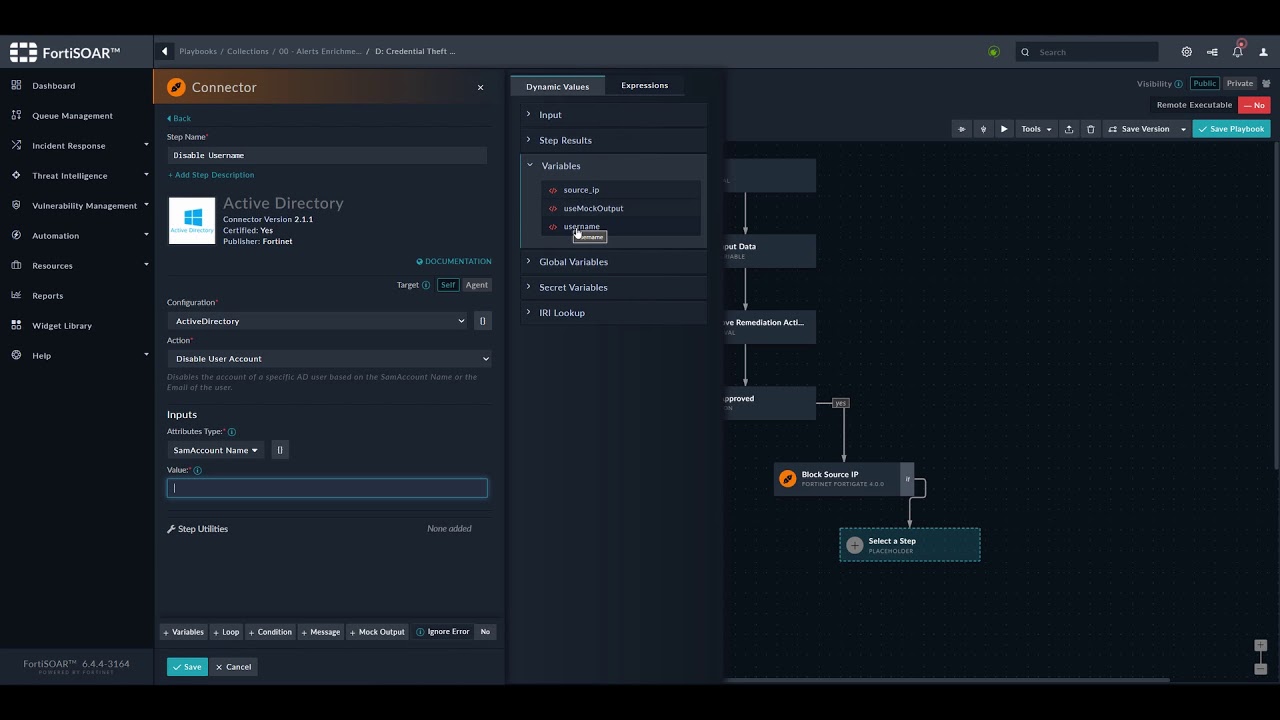Set playbook visibility to Private

coord(1239,84)
